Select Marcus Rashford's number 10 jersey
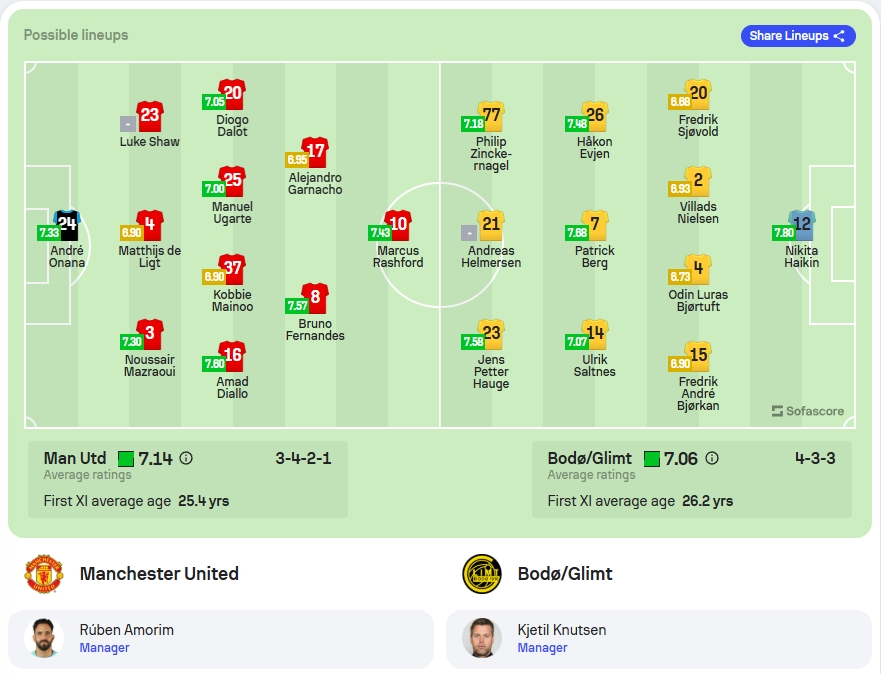This screenshot has height=674, width=881. [x=398, y=225]
